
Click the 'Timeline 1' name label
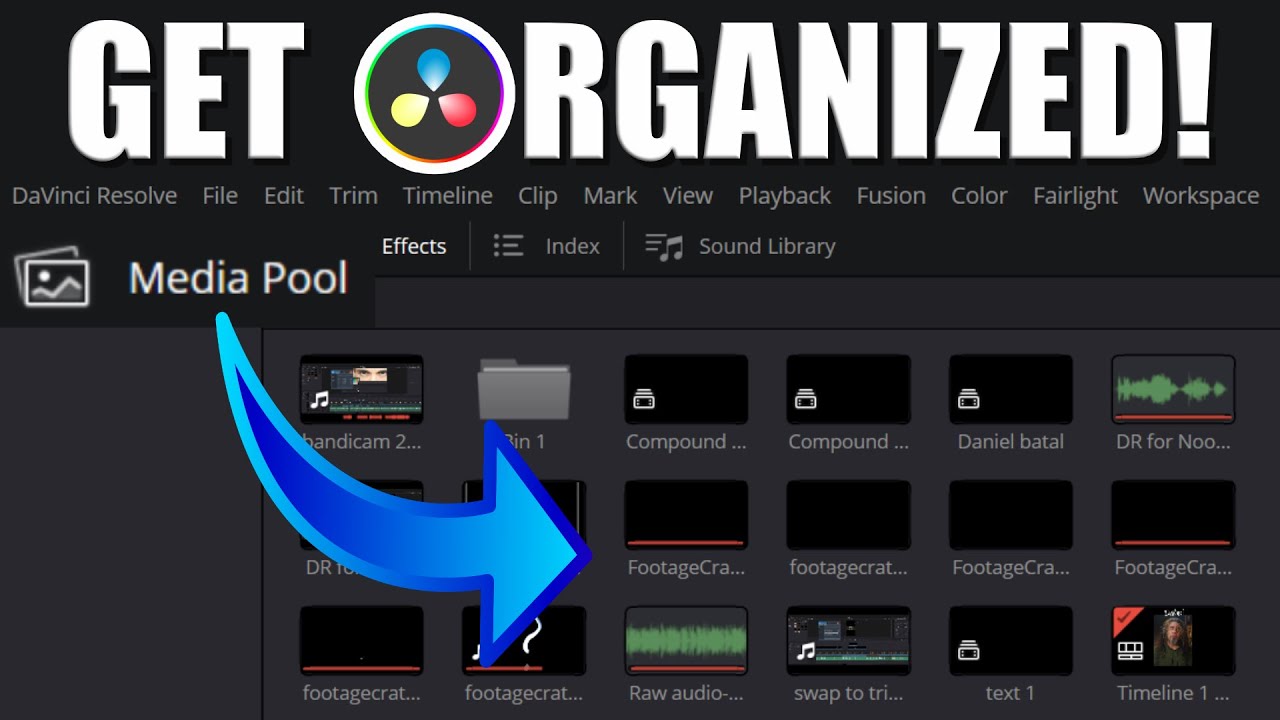coord(1173,692)
